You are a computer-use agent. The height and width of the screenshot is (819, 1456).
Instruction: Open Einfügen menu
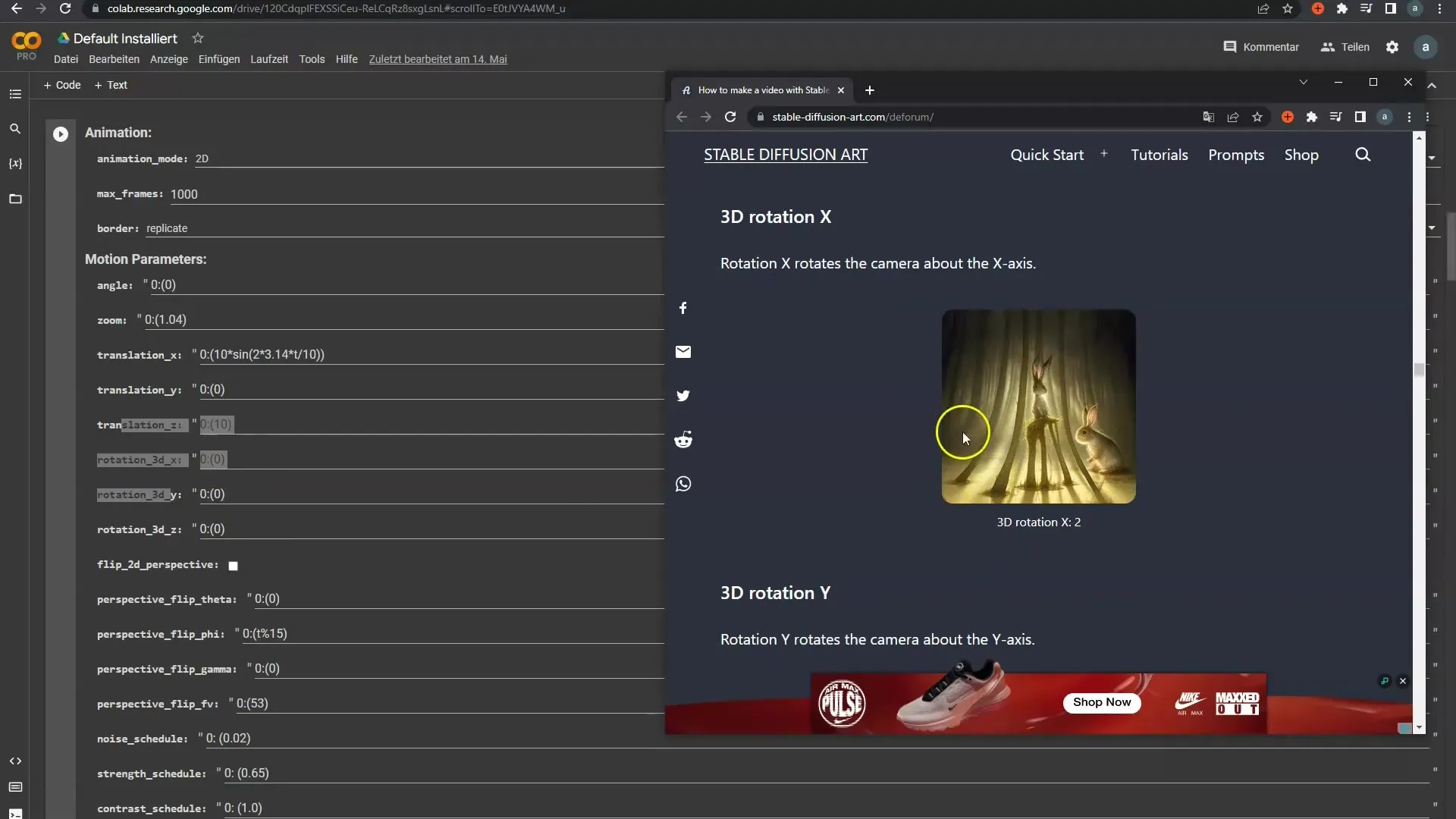[x=219, y=59]
